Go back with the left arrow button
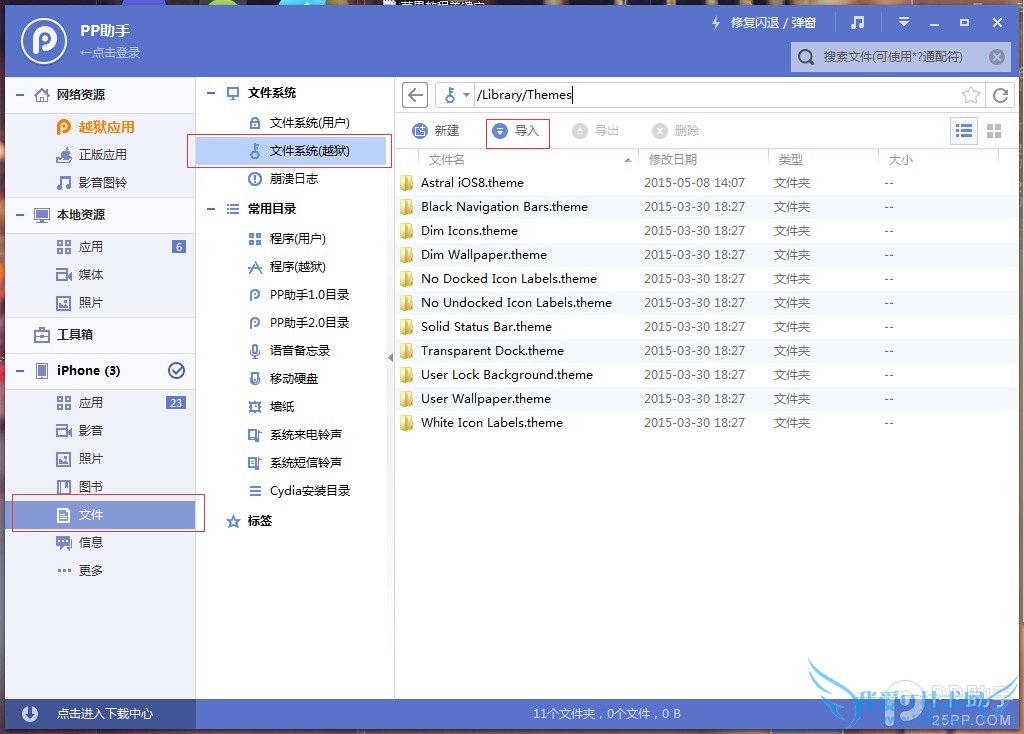 pyautogui.click(x=415, y=95)
